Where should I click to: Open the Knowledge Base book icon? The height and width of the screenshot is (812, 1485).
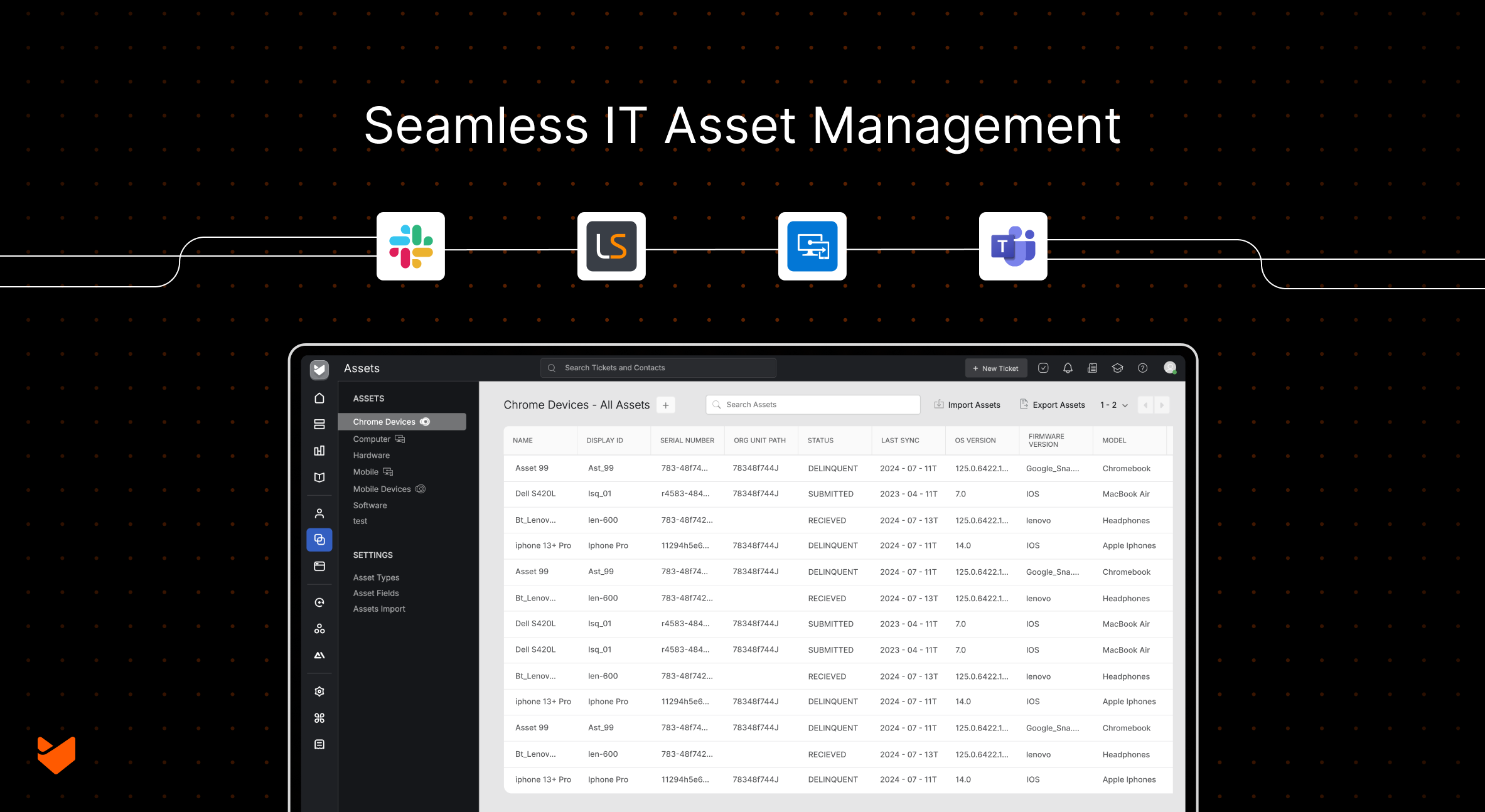(319, 477)
